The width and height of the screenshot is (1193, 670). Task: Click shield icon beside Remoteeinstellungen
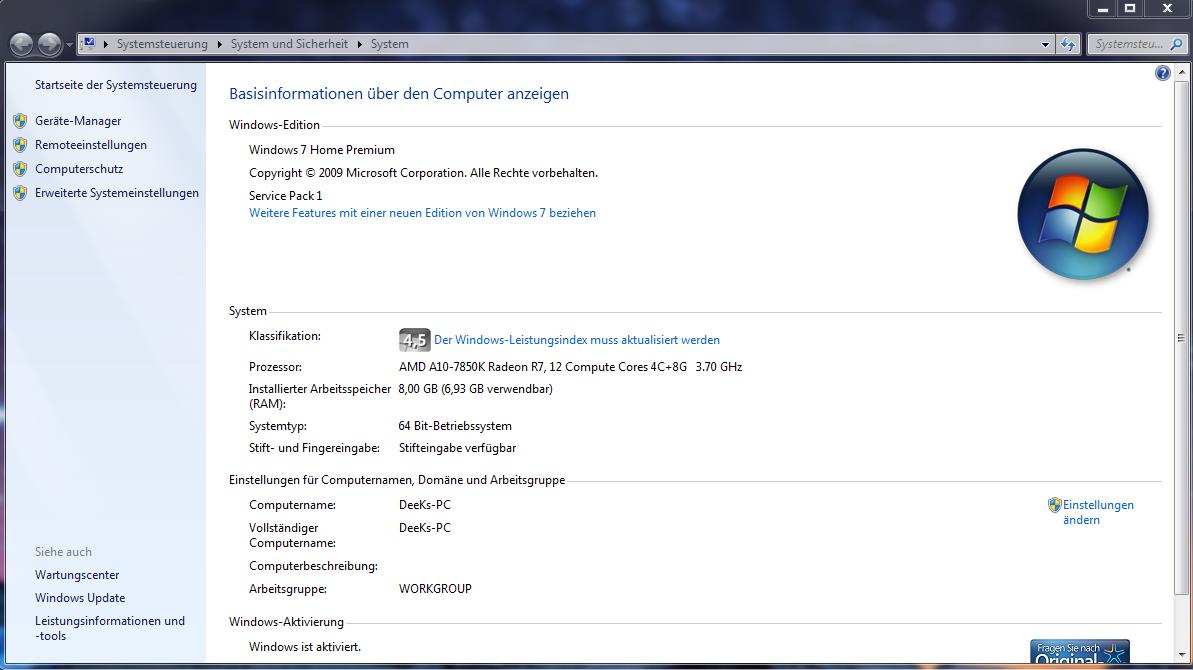point(21,144)
